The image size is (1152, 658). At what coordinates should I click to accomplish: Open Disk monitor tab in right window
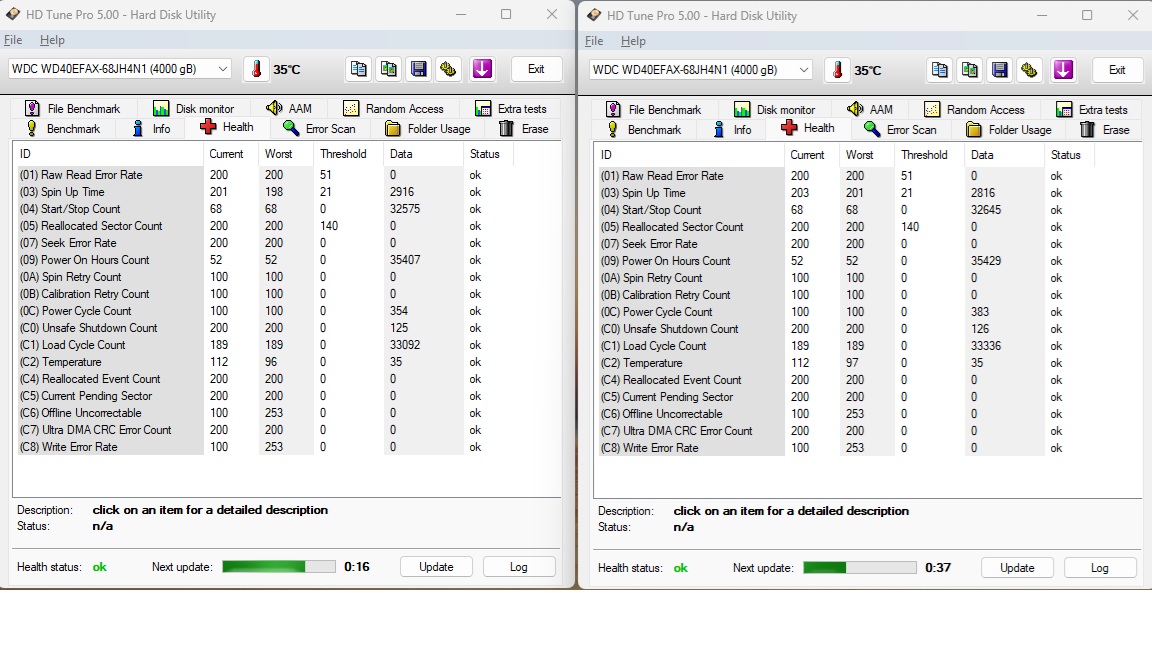(774, 109)
